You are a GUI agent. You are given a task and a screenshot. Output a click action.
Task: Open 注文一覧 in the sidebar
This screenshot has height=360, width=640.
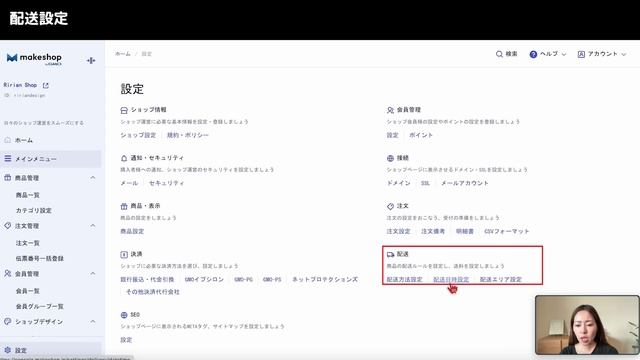pyautogui.click(x=28, y=243)
